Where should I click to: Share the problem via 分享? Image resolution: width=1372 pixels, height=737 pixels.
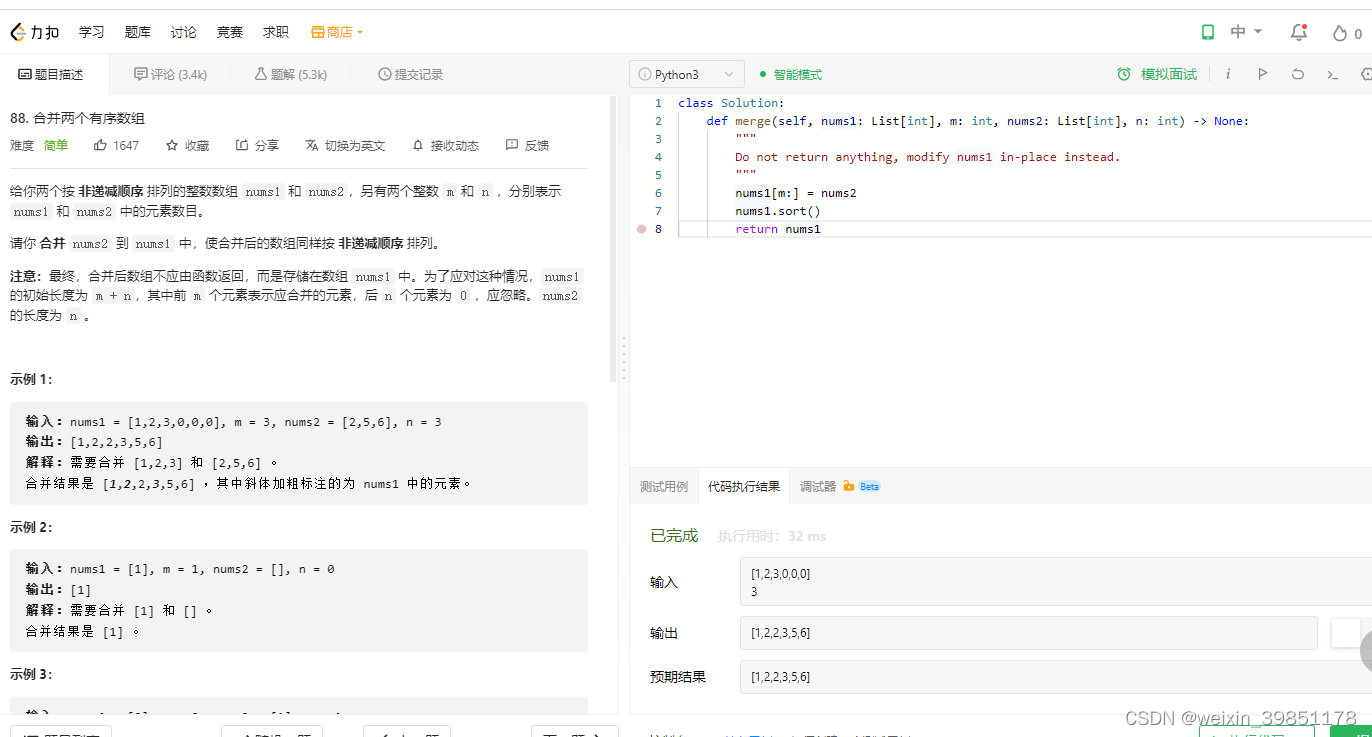(257, 145)
